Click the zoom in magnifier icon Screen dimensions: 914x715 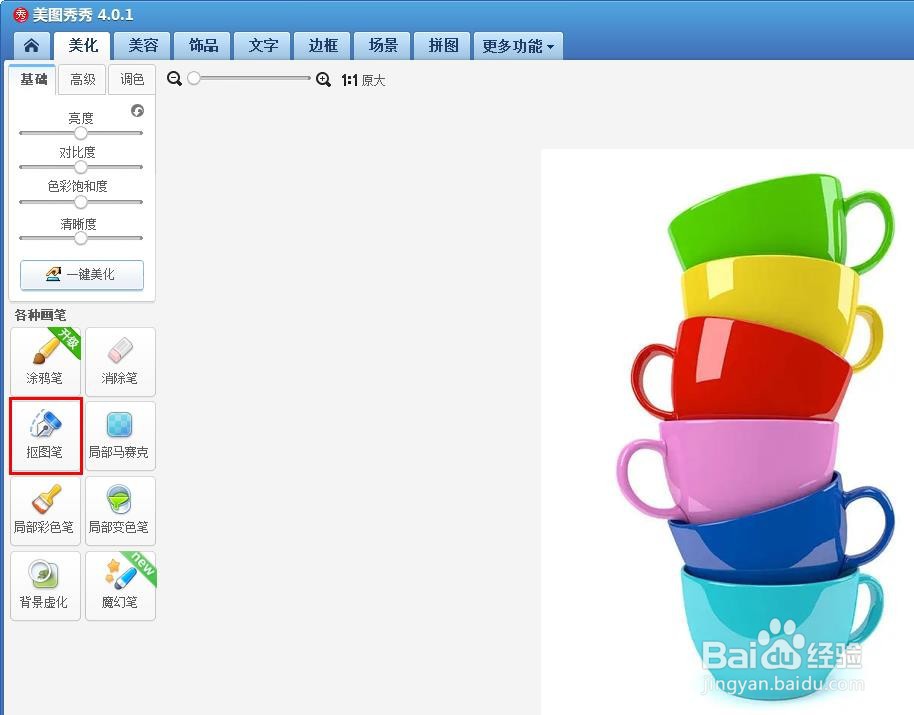[x=324, y=80]
